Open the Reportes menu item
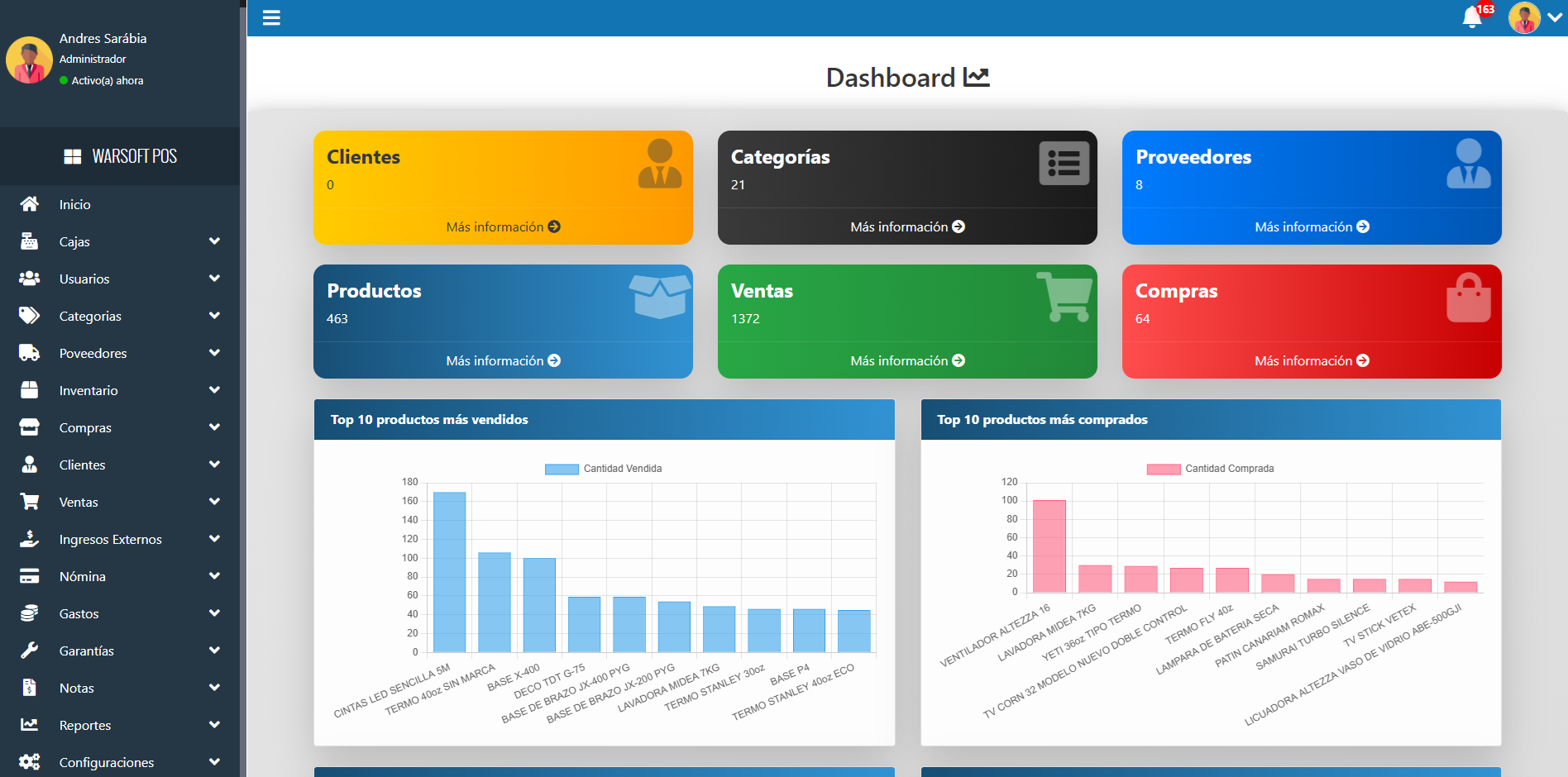1568x777 pixels. (85, 725)
